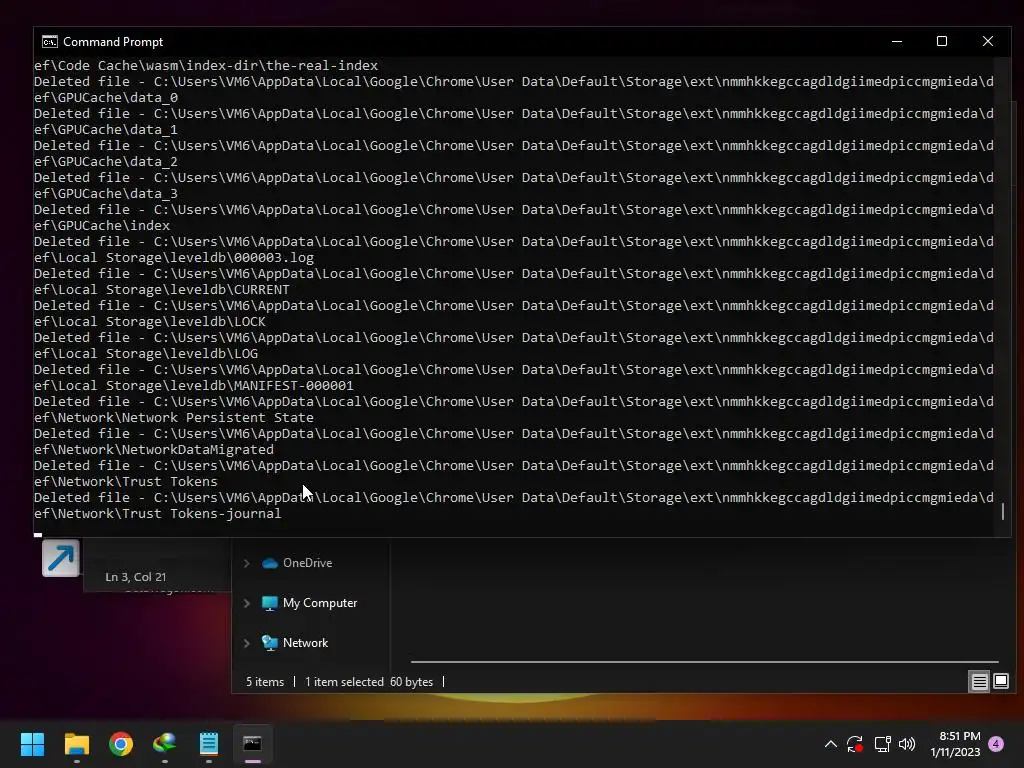
Task: Click the '000003.log' output line
Action: 174,258
